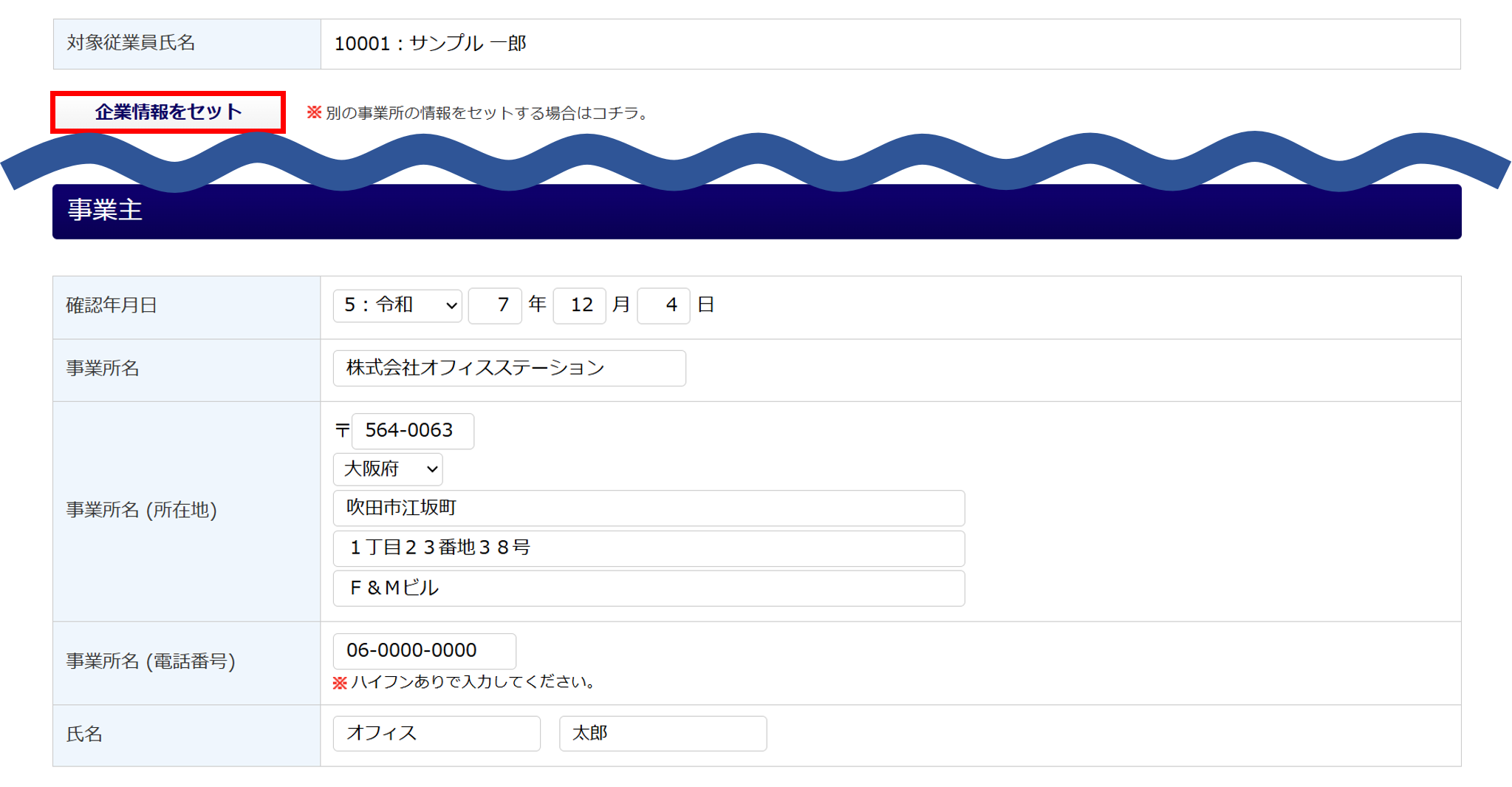Click the 対象従業員氏名 label cell
The width and height of the screenshot is (1512, 787).
(131, 44)
